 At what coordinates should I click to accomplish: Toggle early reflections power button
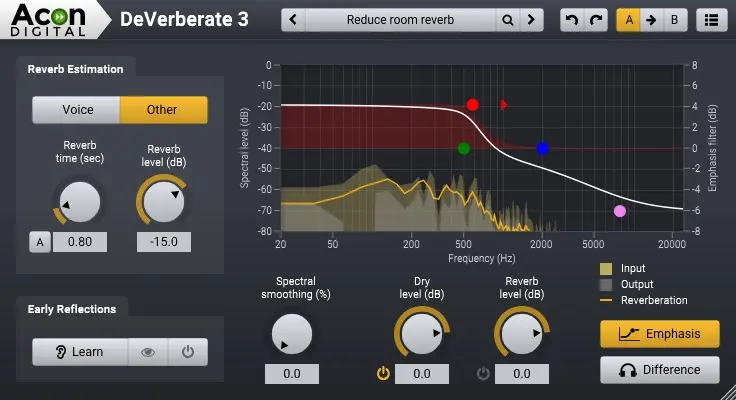(x=188, y=352)
